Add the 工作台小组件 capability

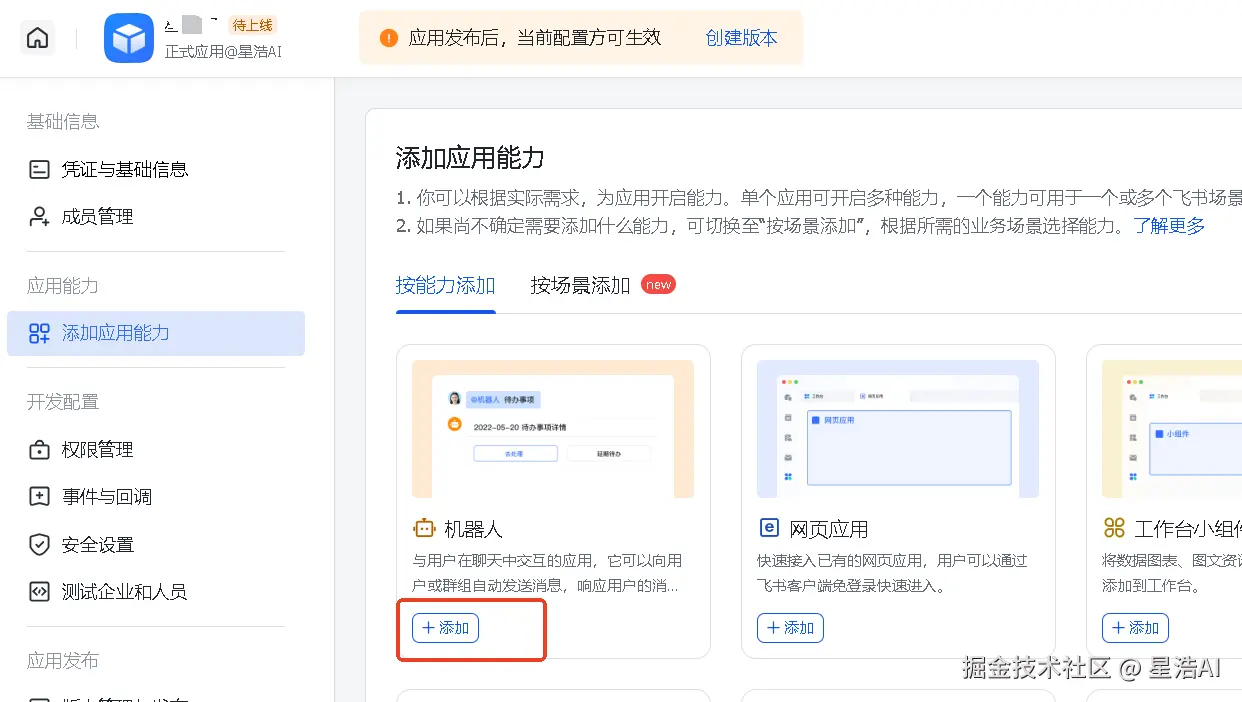pyautogui.click(x=1135, y=628)
